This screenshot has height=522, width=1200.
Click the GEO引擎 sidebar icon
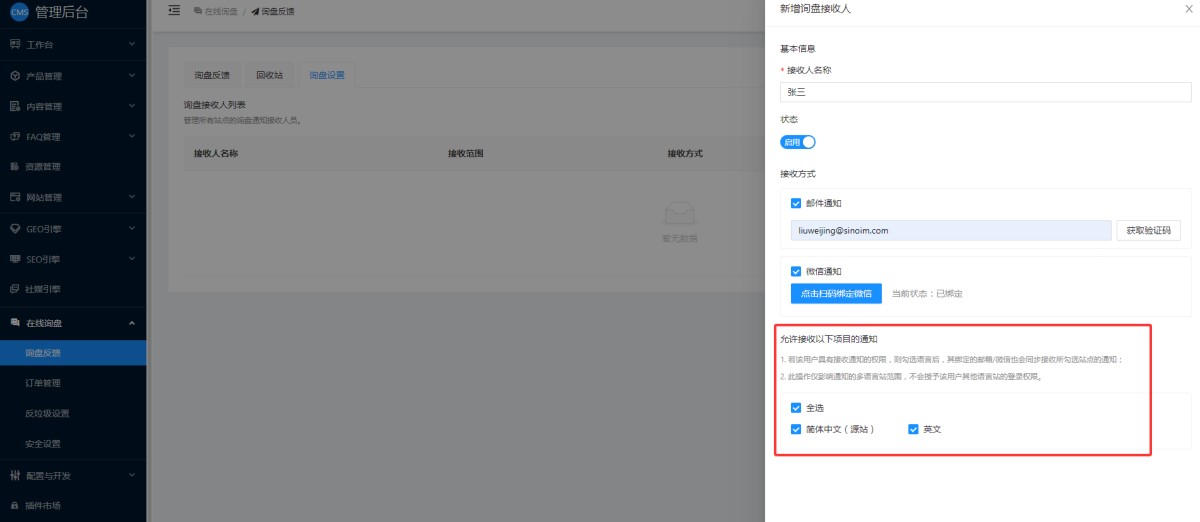(15, 228)
